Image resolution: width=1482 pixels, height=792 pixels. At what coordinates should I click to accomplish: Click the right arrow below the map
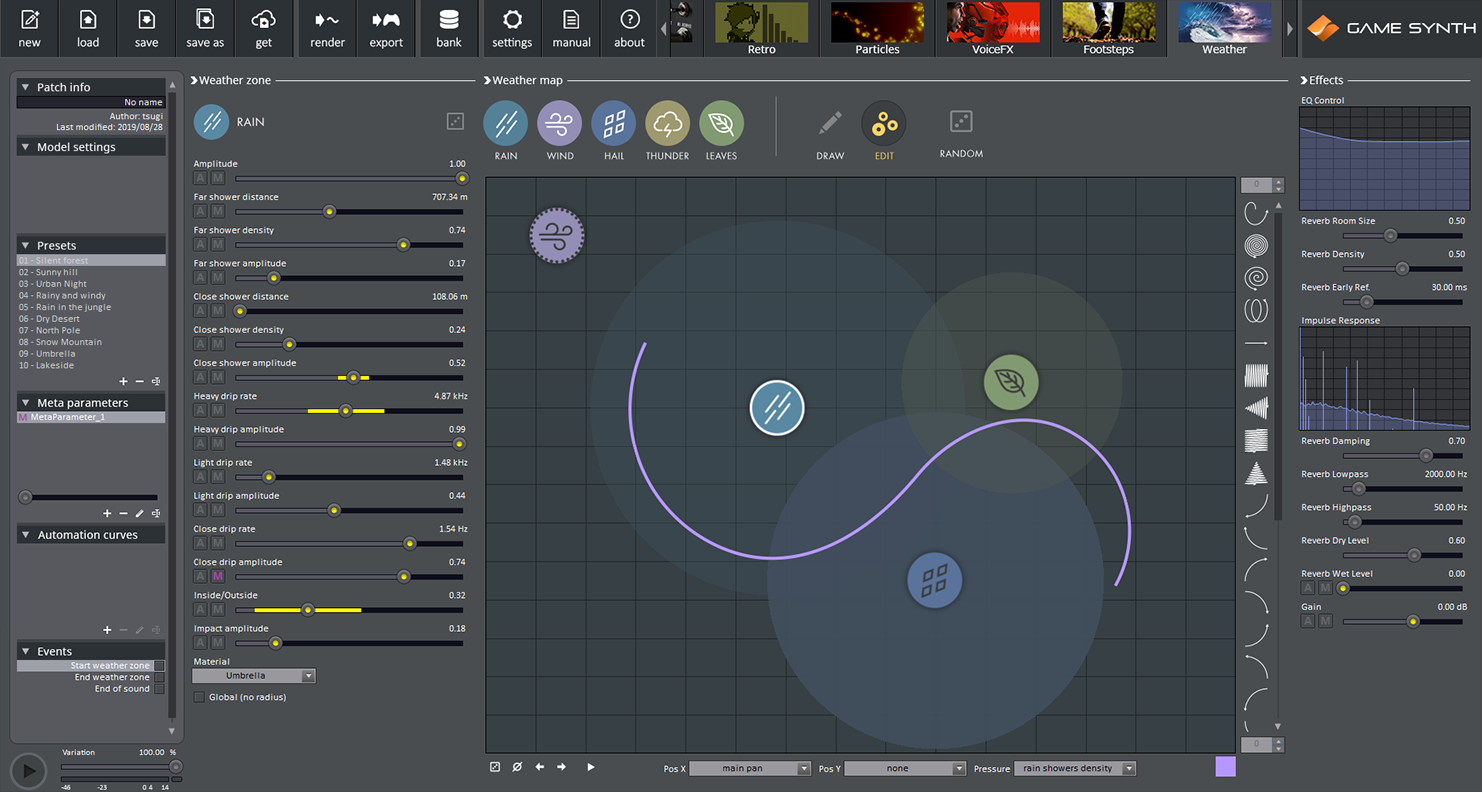(x=562, y=767)
